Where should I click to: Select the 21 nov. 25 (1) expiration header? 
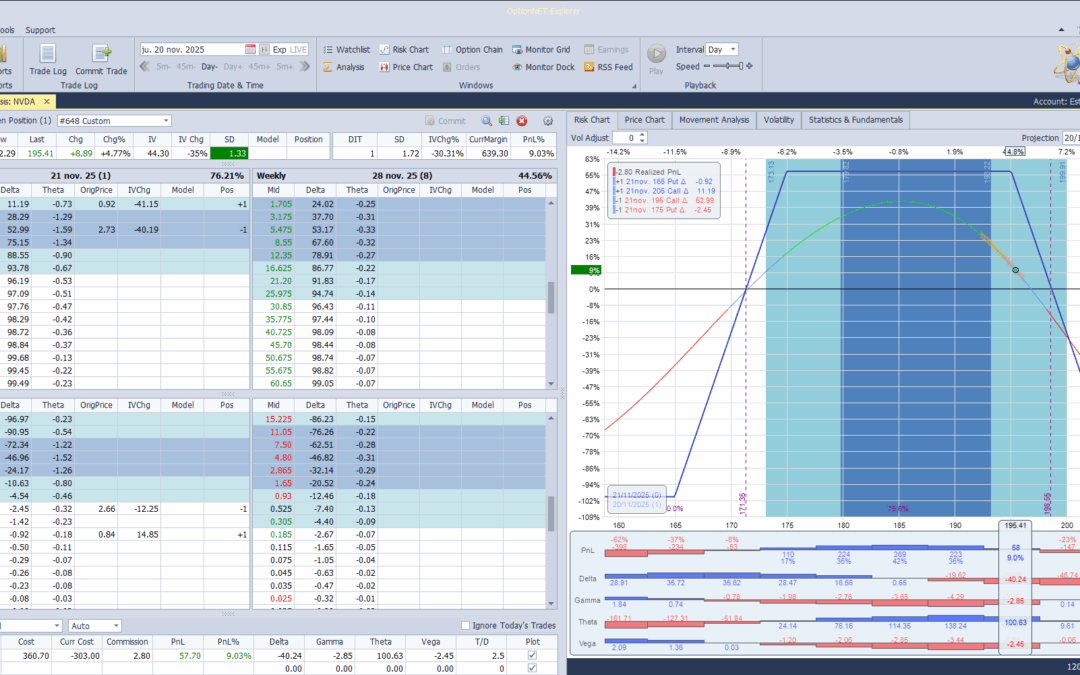pyautogui.click(x=81, y=176)
